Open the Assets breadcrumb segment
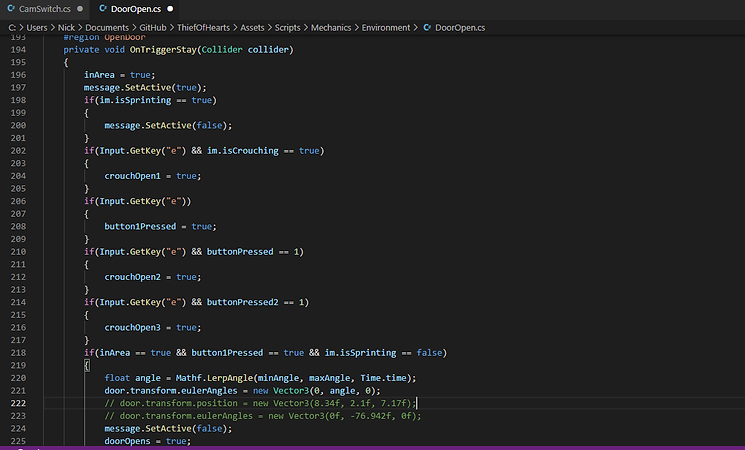The height and width of the screenshot is (450, 745). coord(252,28)
